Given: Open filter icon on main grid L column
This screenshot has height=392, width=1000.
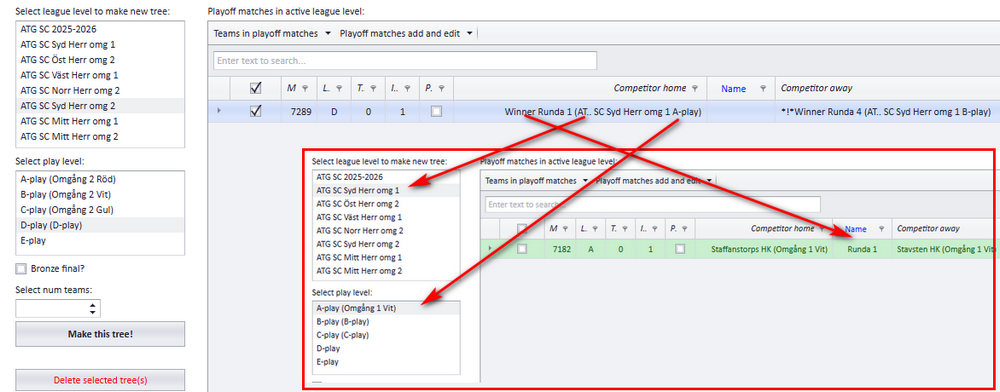Looking at the screenshot, I should pyautogui.click(x=339, y=89).
